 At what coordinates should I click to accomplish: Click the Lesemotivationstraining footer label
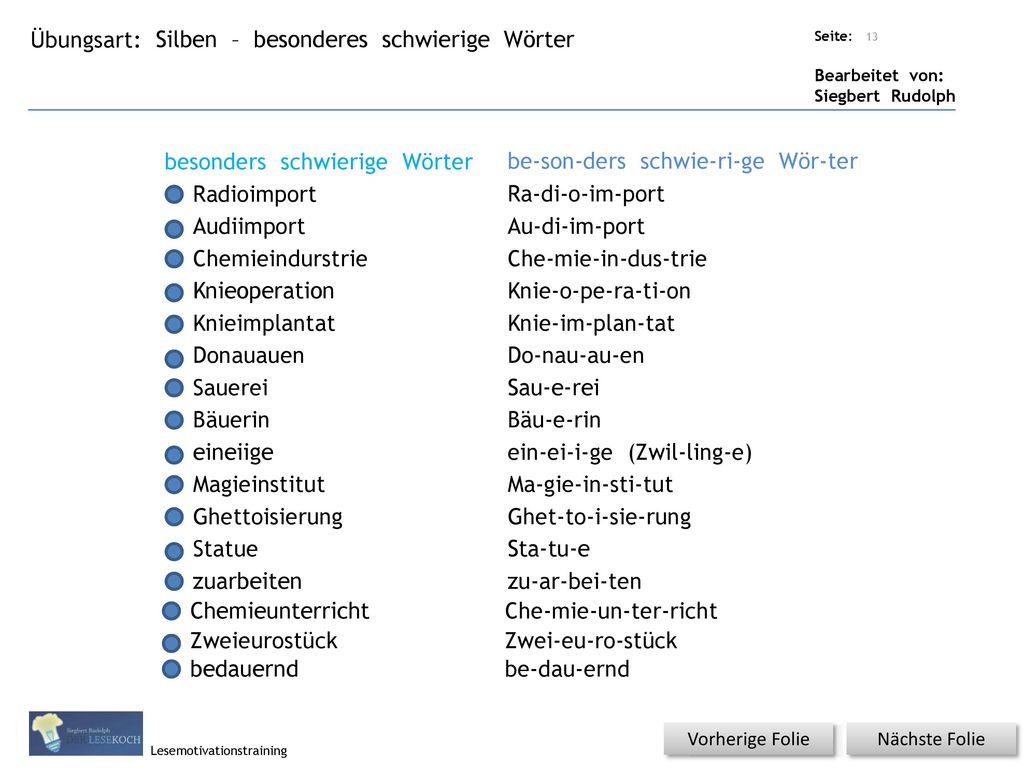point(219,750)
